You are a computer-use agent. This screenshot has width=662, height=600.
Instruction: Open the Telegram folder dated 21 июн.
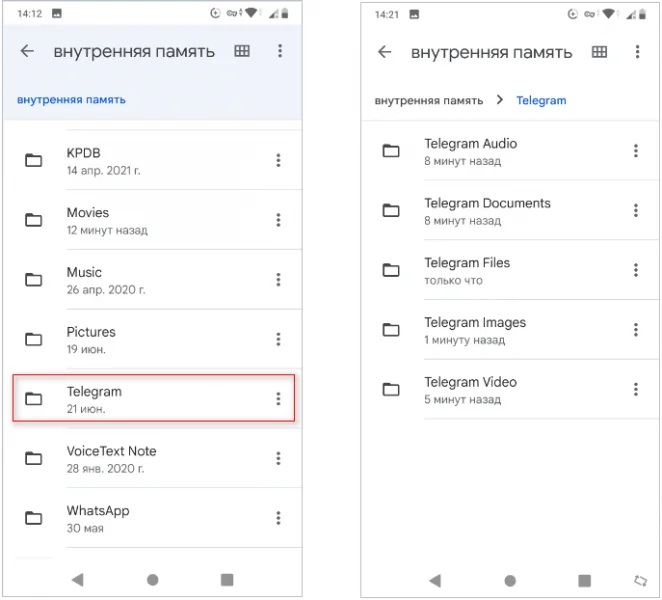click(x=153, y=398)
